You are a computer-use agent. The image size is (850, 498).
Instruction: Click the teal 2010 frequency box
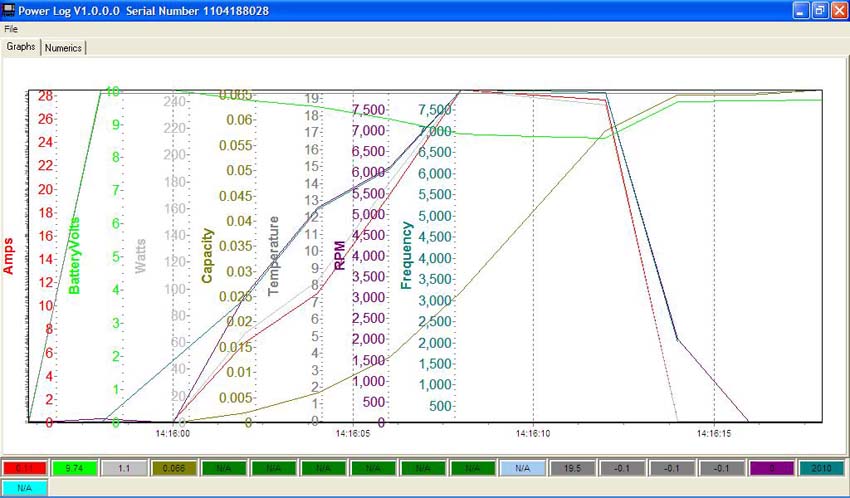821,468
